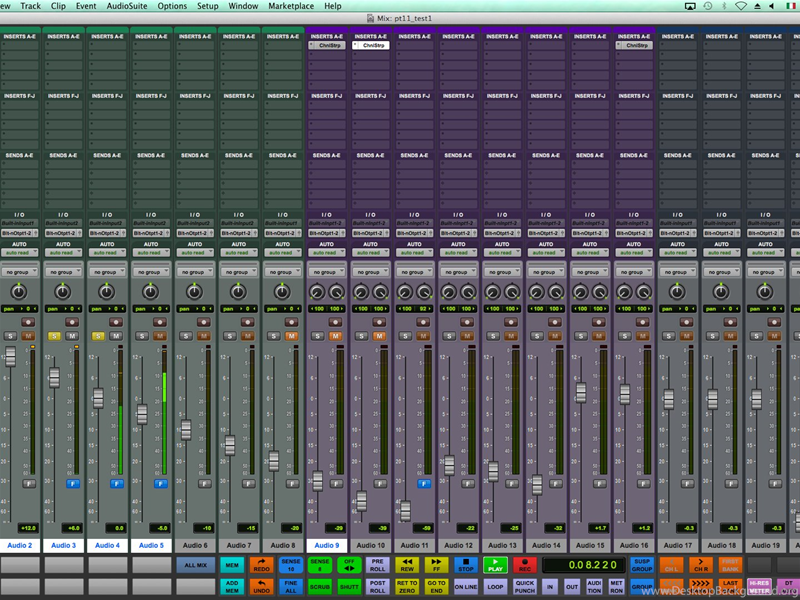Open the Marketplace menu
Screen dimensions: 800x600
click(x=290, y=6)
